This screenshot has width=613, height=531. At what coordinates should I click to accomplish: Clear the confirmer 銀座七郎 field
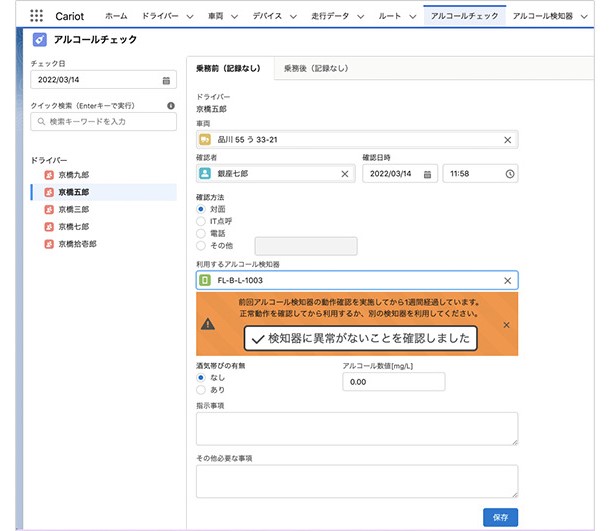pos(345,173)
